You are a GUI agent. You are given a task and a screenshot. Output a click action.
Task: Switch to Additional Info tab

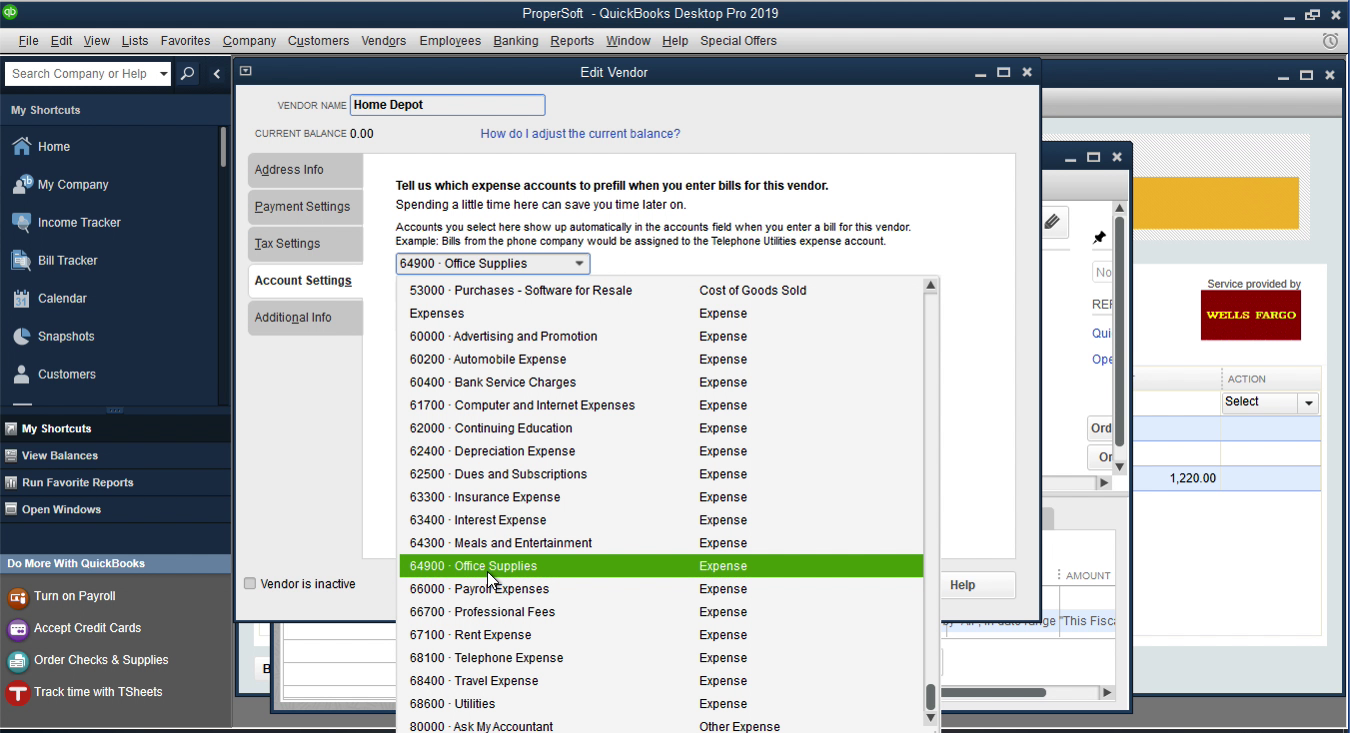click(305, 318)
